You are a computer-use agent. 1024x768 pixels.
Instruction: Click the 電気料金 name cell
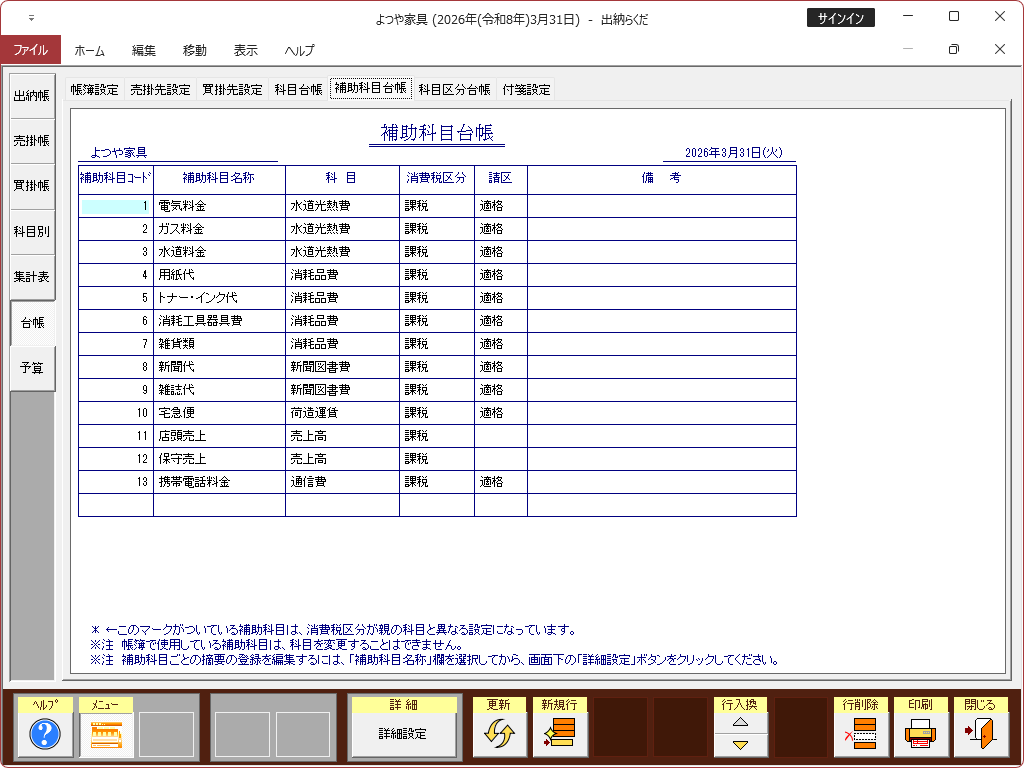tap(219, 206)
